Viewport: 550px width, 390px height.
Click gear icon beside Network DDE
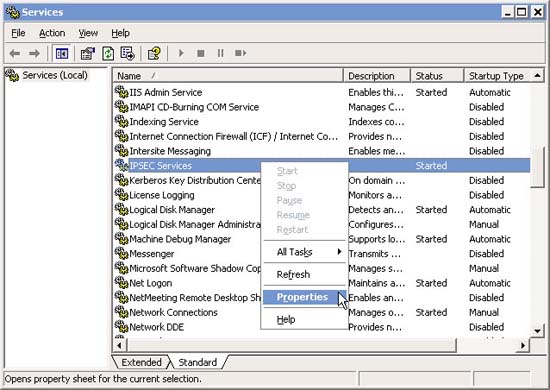pos(121,327)
